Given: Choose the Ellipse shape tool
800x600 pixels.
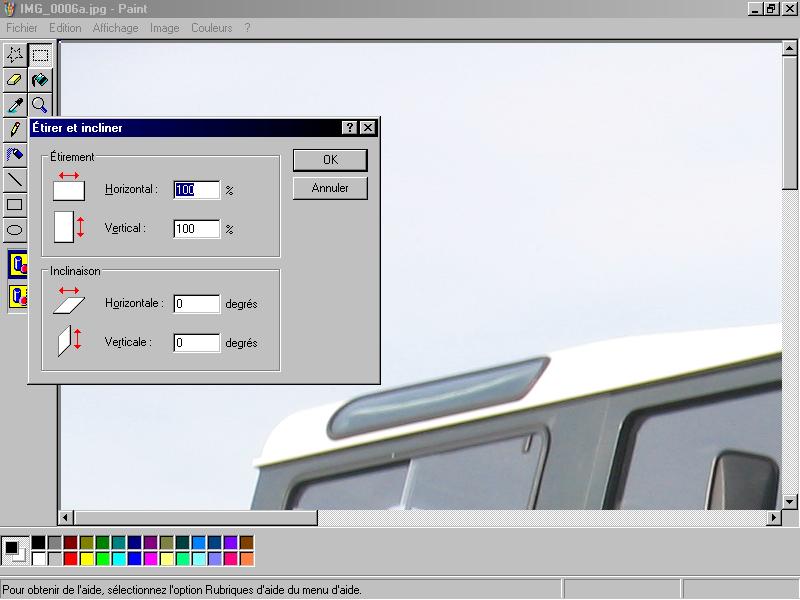Looking at the screenshot, I should tap(15, 229).
